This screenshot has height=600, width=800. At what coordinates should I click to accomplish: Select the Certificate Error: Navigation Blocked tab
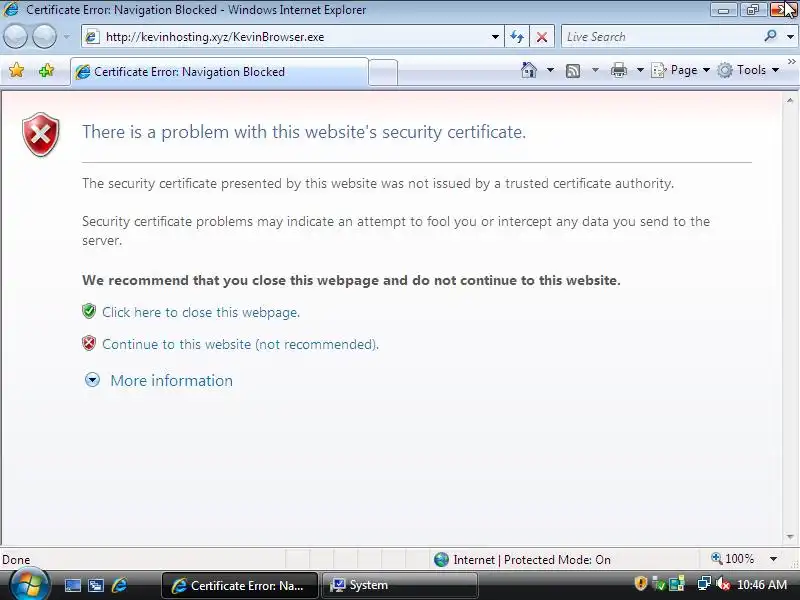coord(219,72)
